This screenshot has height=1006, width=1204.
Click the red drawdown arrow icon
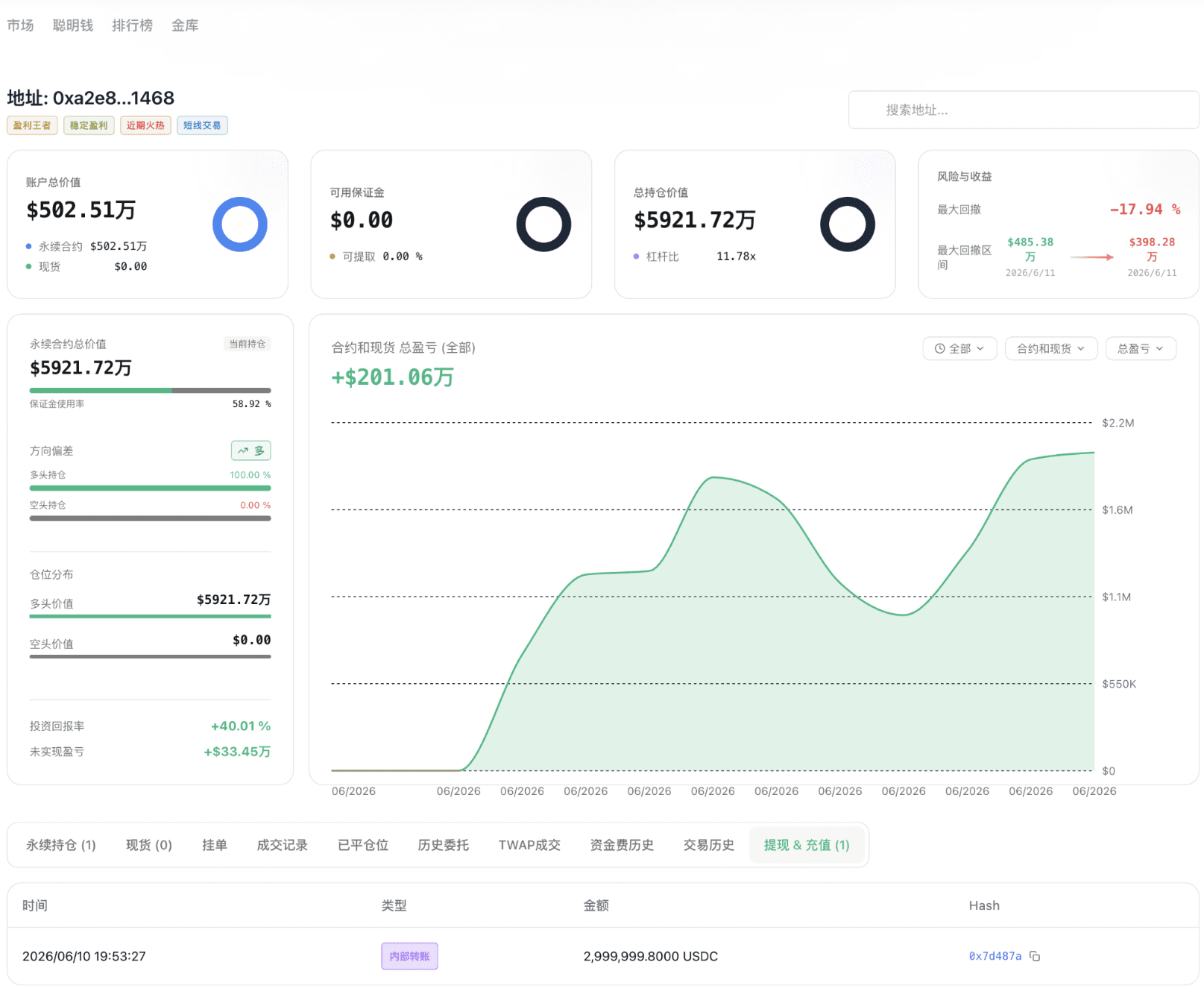tap(1091, 257)
